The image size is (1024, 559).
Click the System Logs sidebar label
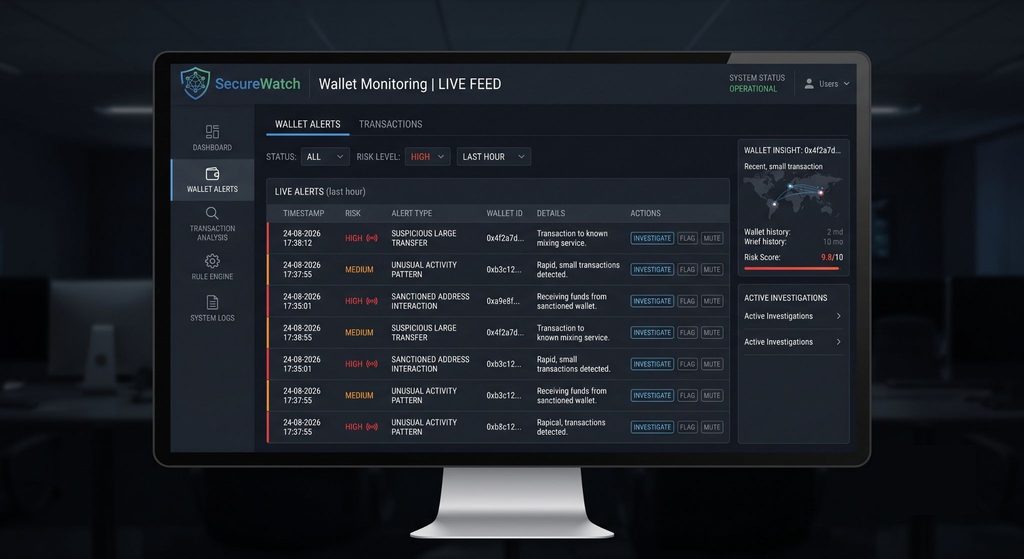click(212, 318)
